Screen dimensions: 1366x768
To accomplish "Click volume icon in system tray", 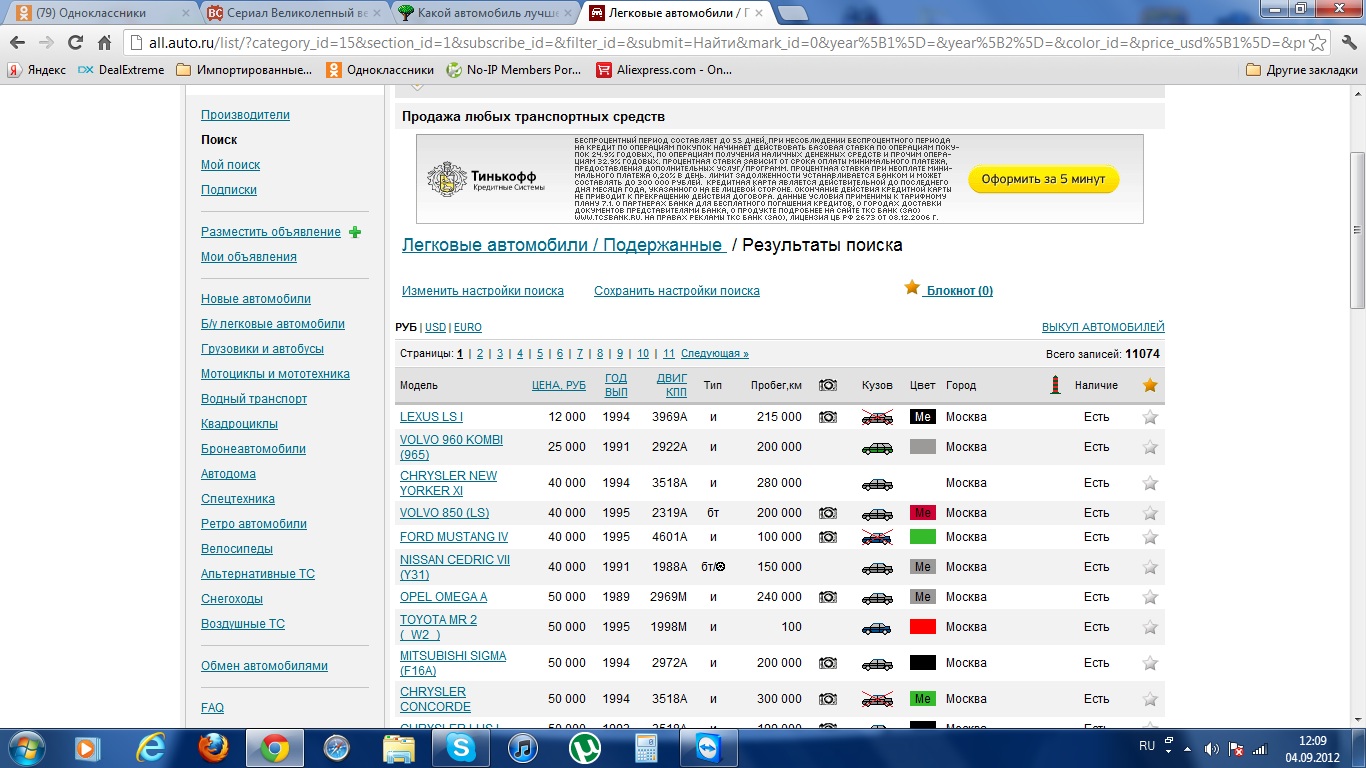I will point(1211,748).
